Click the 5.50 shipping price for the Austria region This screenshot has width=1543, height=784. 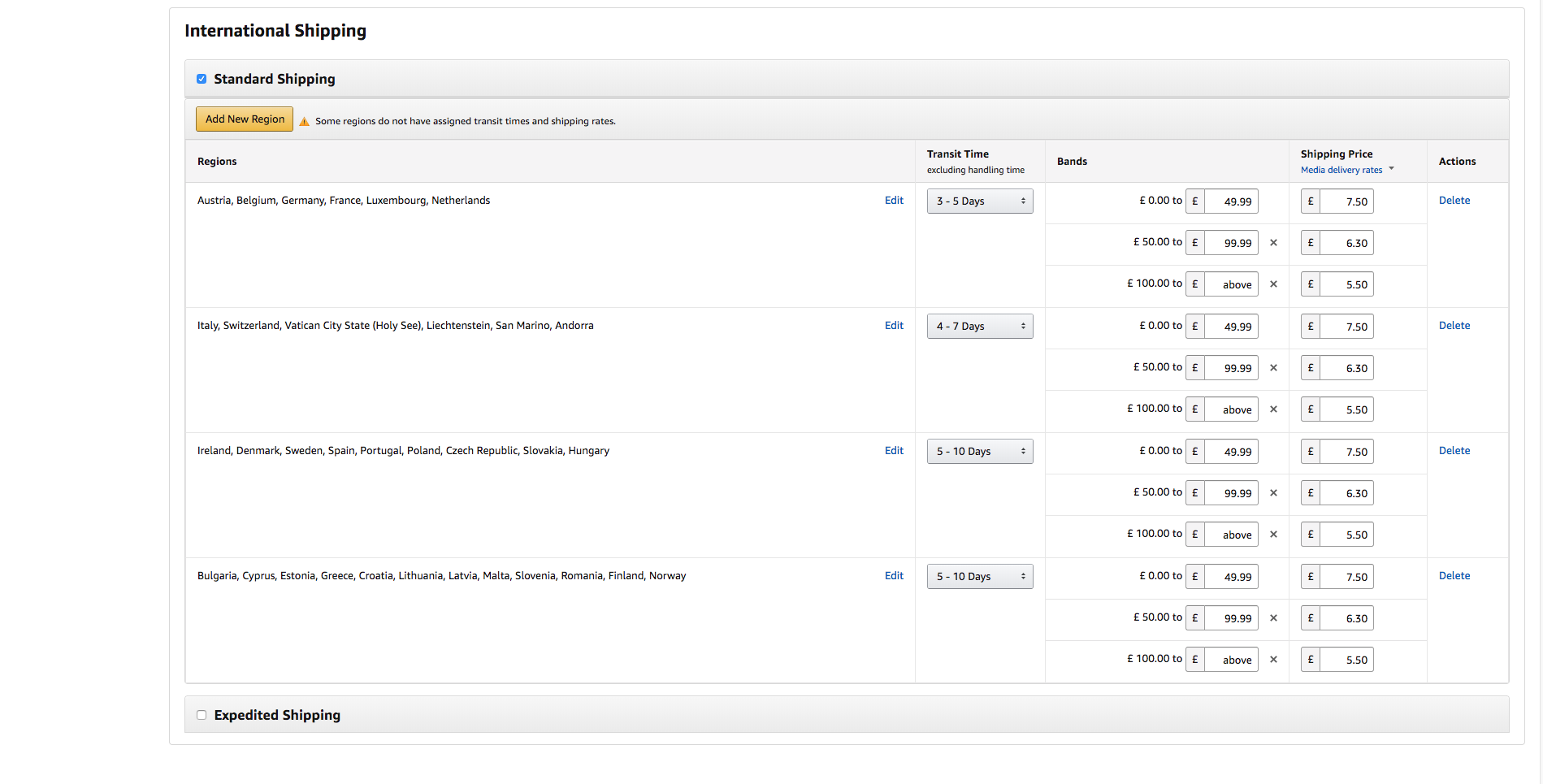1346,284
